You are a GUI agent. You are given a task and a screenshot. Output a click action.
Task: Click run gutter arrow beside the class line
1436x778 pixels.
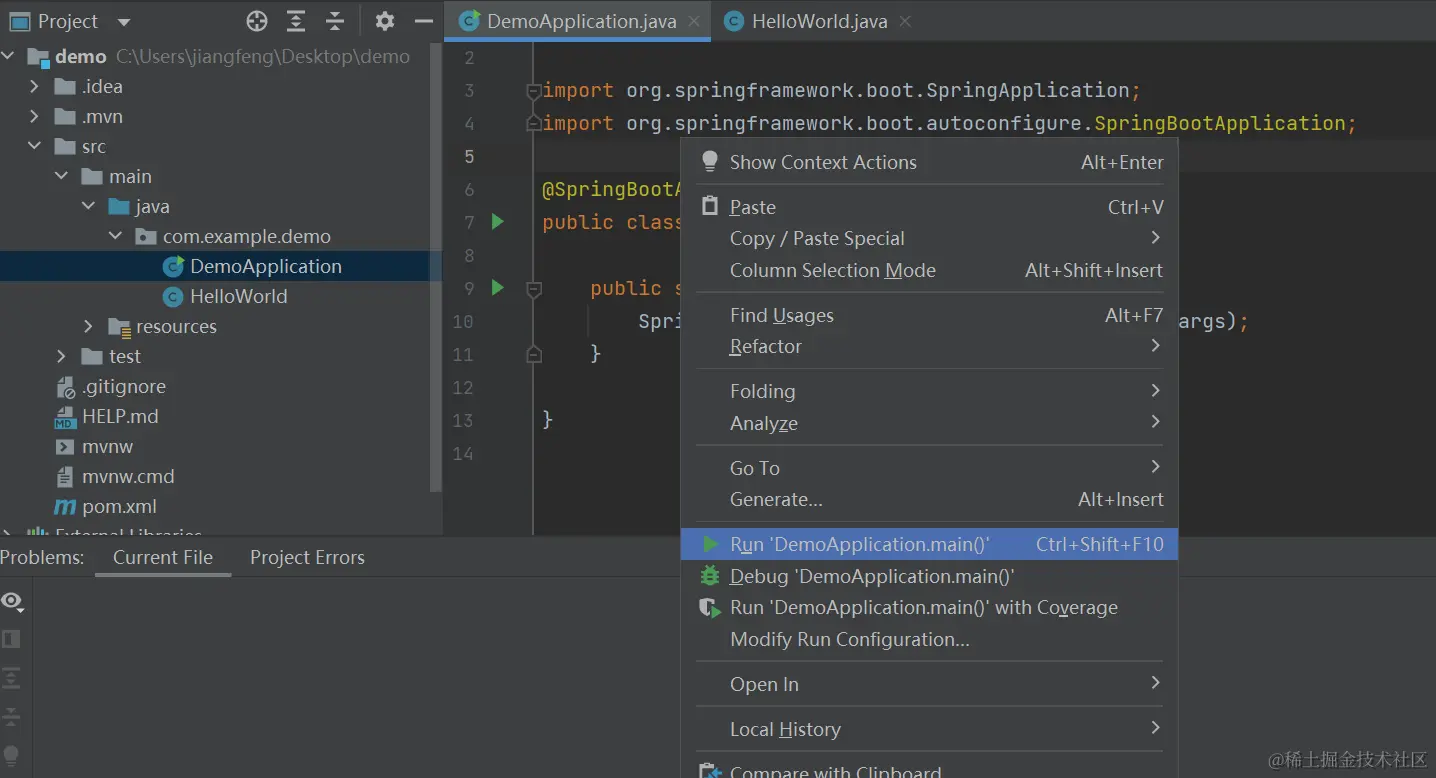pos(498,222)
